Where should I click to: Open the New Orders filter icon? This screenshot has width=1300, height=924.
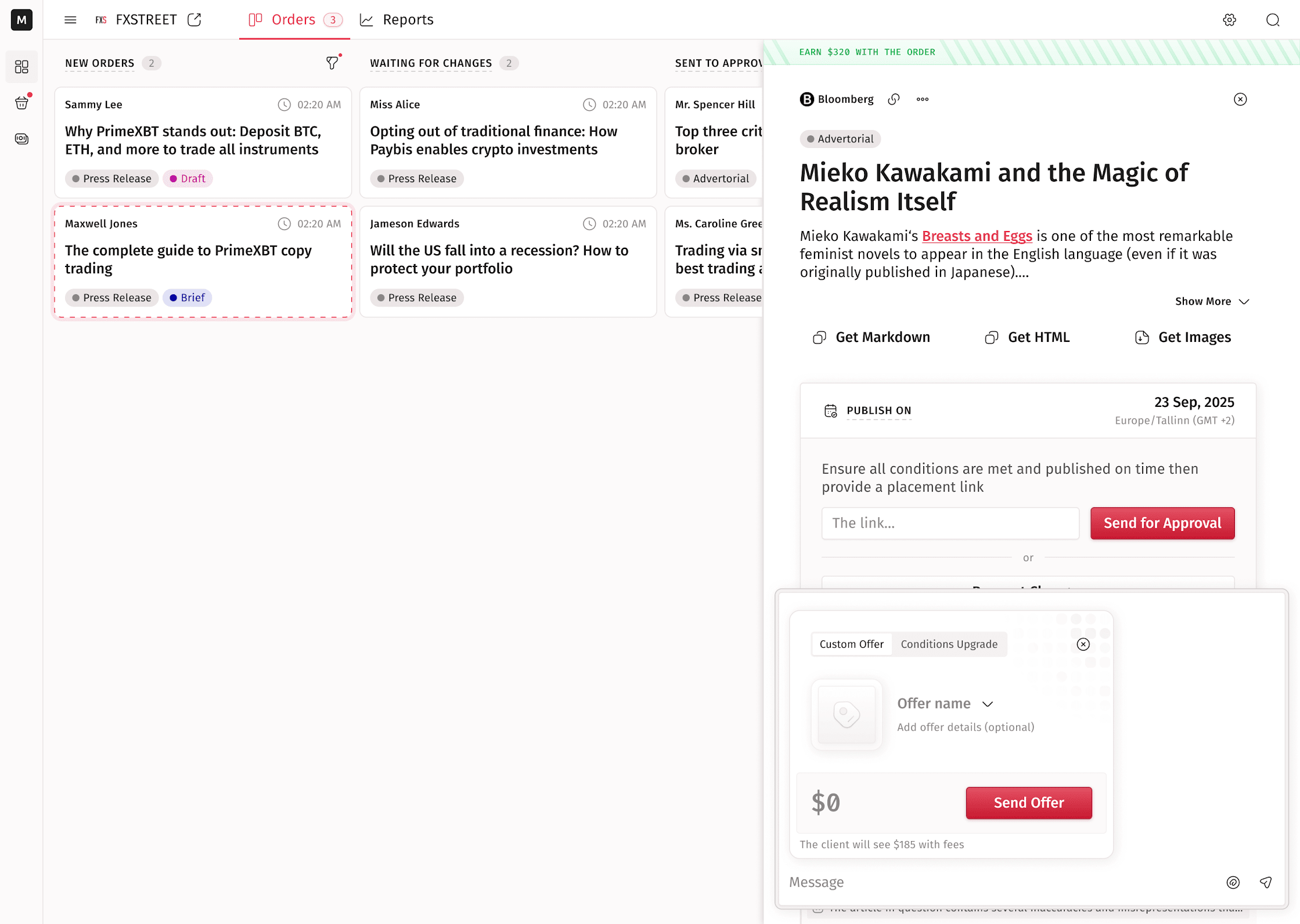point(332,63)
